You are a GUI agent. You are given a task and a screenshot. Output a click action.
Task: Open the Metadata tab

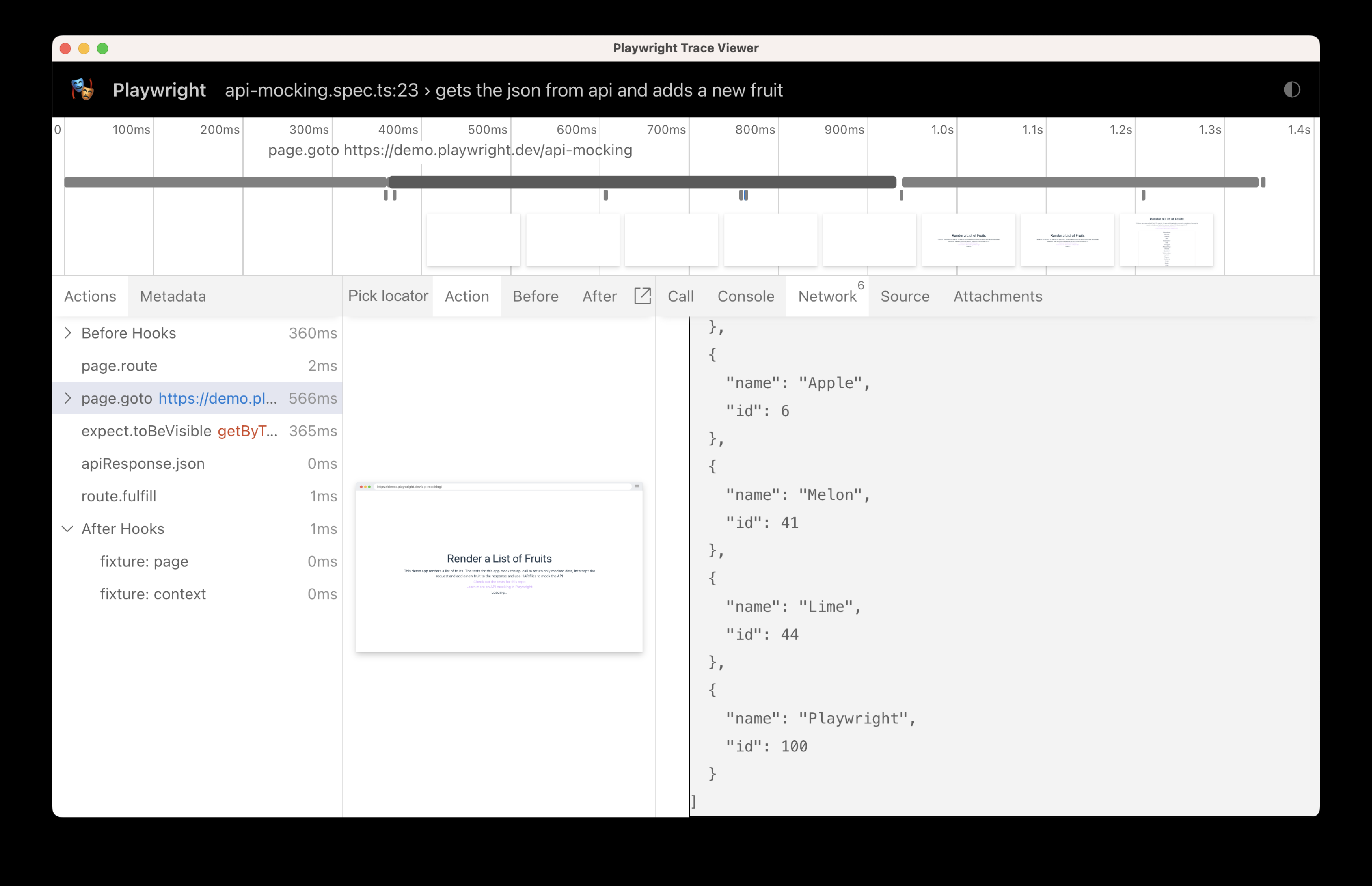(x=173, y=296)
